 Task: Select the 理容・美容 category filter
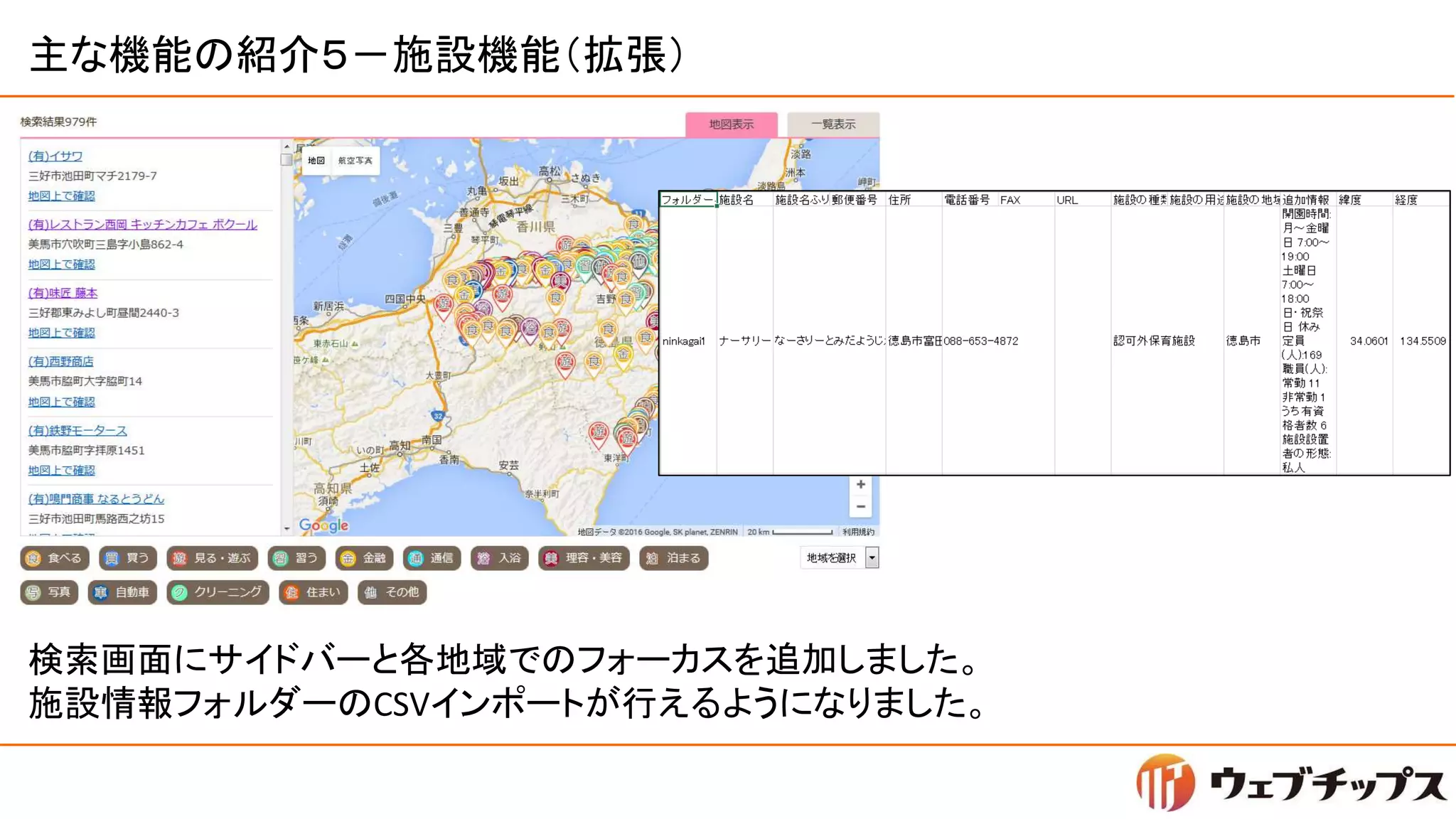tap(584, 558)
